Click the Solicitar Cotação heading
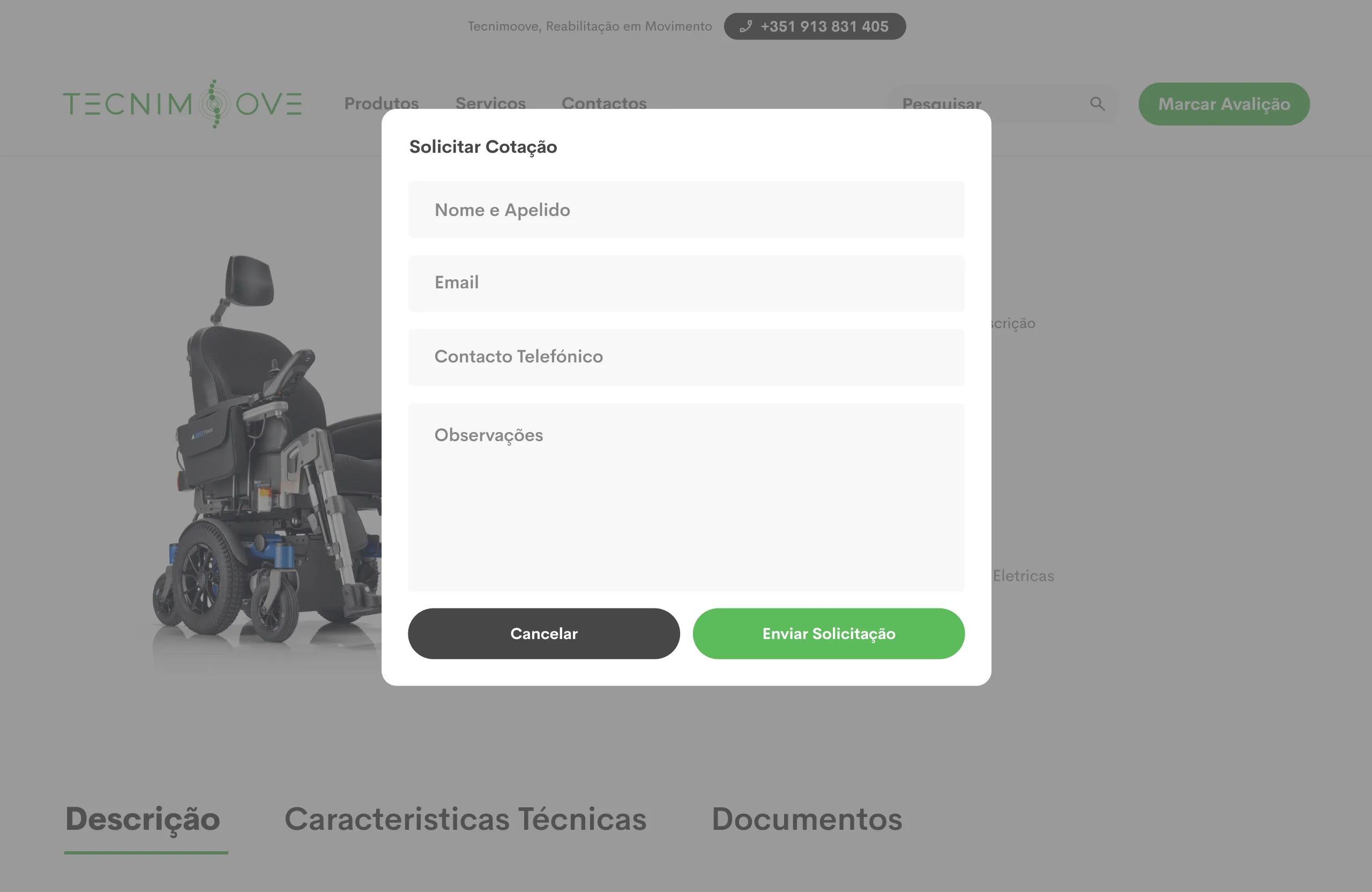This screenshot has width=1372, height=892. [x=483, y=147]
